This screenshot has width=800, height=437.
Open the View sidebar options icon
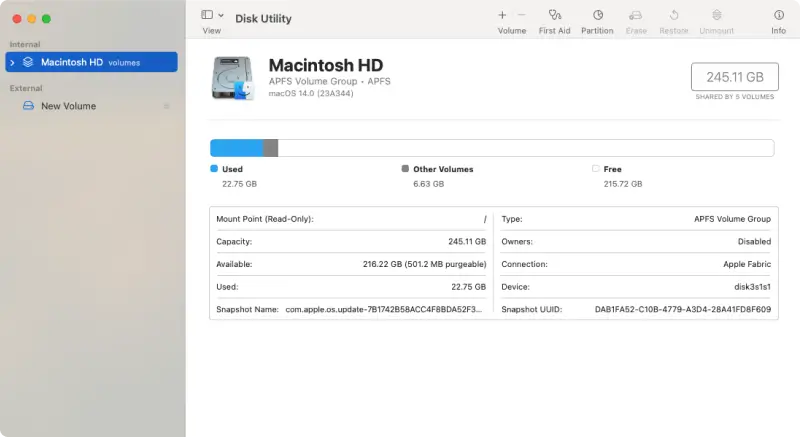tap(207, 15)
